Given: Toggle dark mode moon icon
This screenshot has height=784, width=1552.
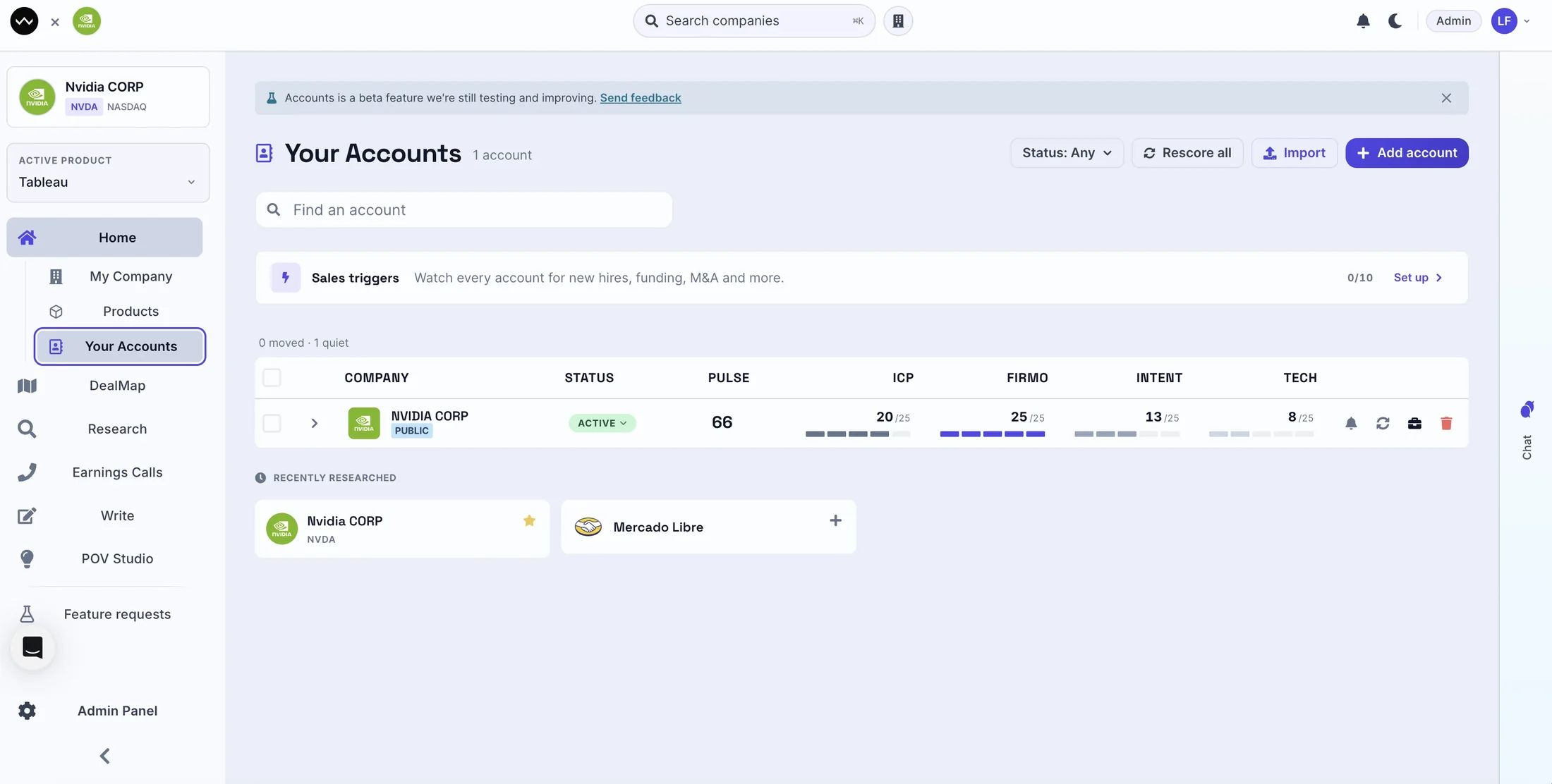Looking at the screenshot, I should point(1395,21).
